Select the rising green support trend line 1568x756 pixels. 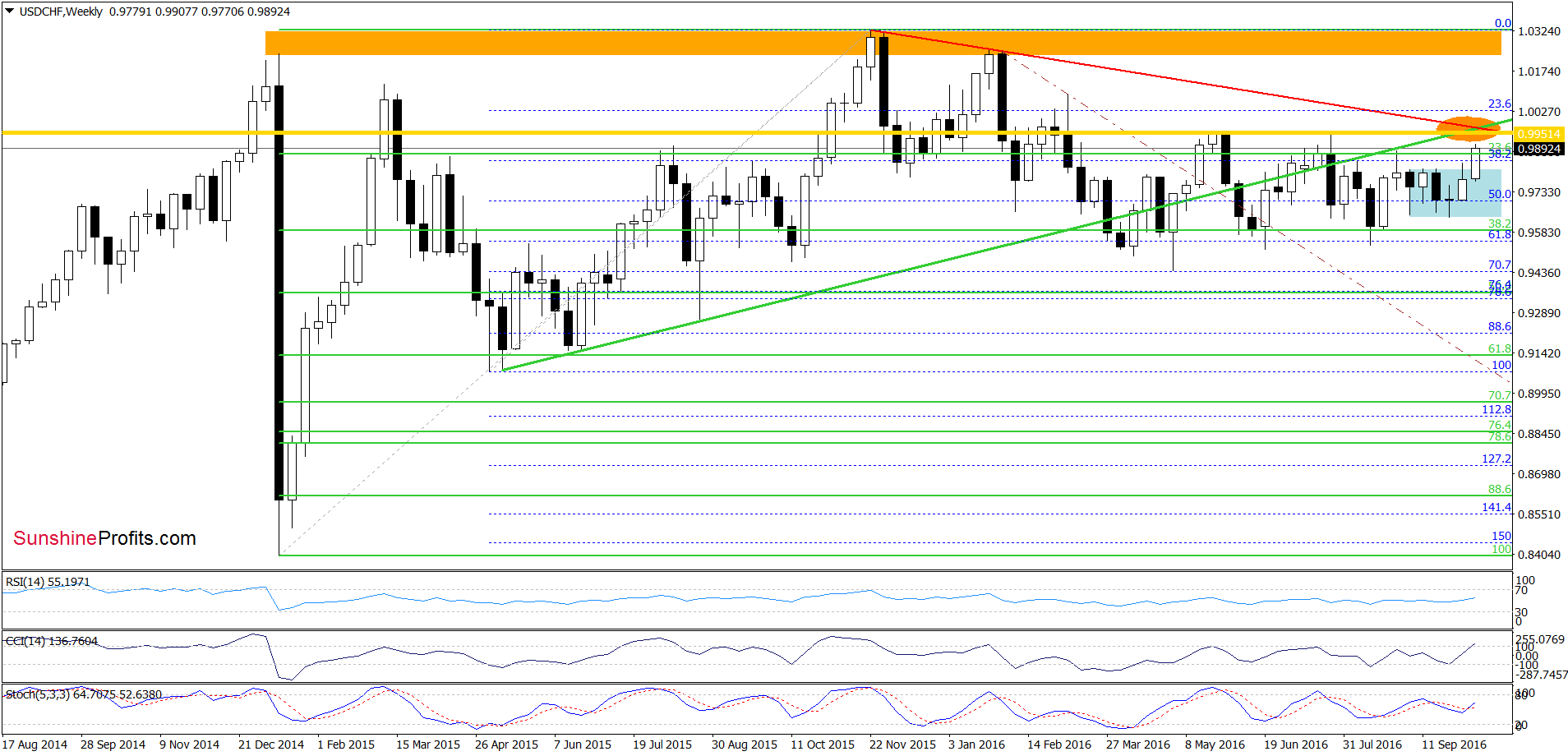(1006, 246)
